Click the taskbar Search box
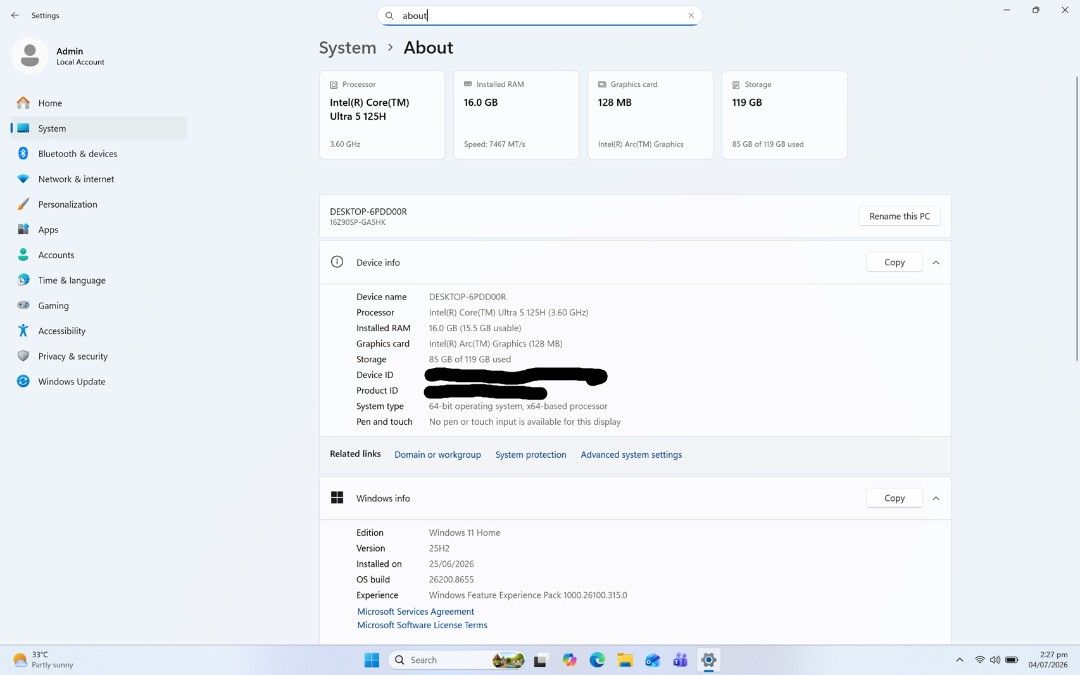Screen dimensions: 1080x675 (x=457, y=660)
